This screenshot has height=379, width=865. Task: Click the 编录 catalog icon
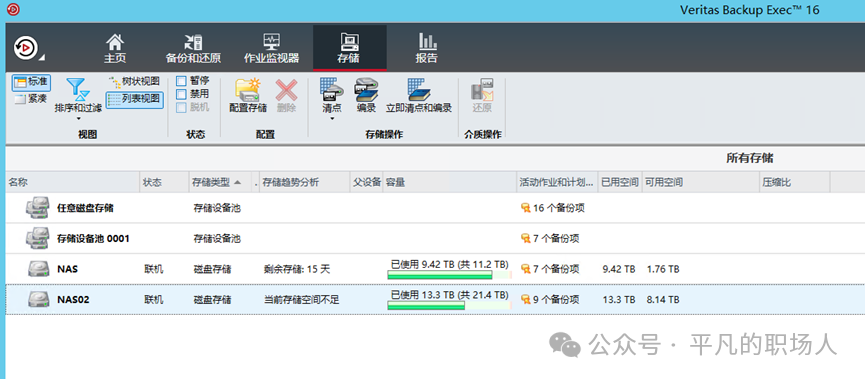(x=366, y=89)
